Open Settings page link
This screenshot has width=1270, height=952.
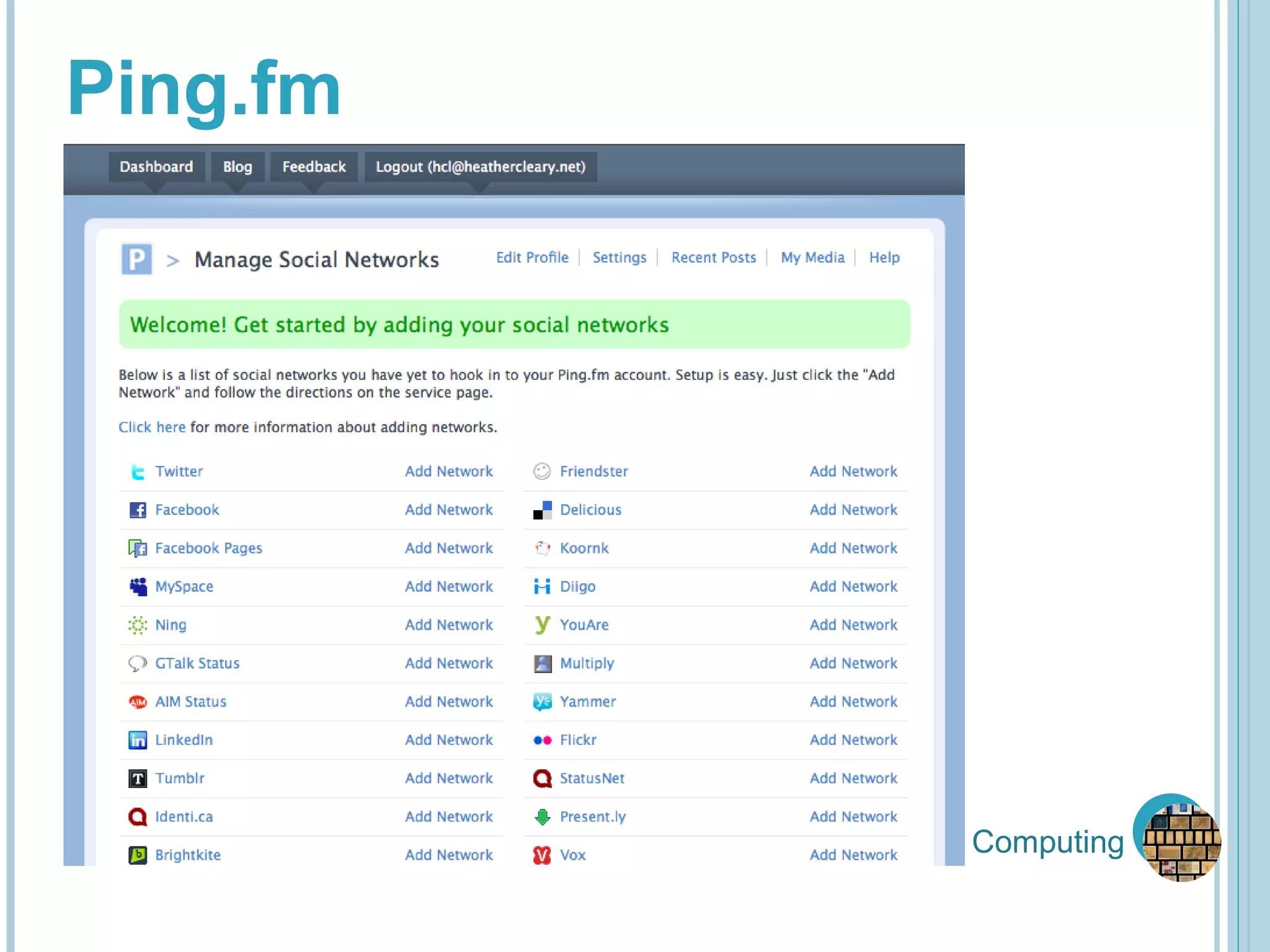click(619, 257)
